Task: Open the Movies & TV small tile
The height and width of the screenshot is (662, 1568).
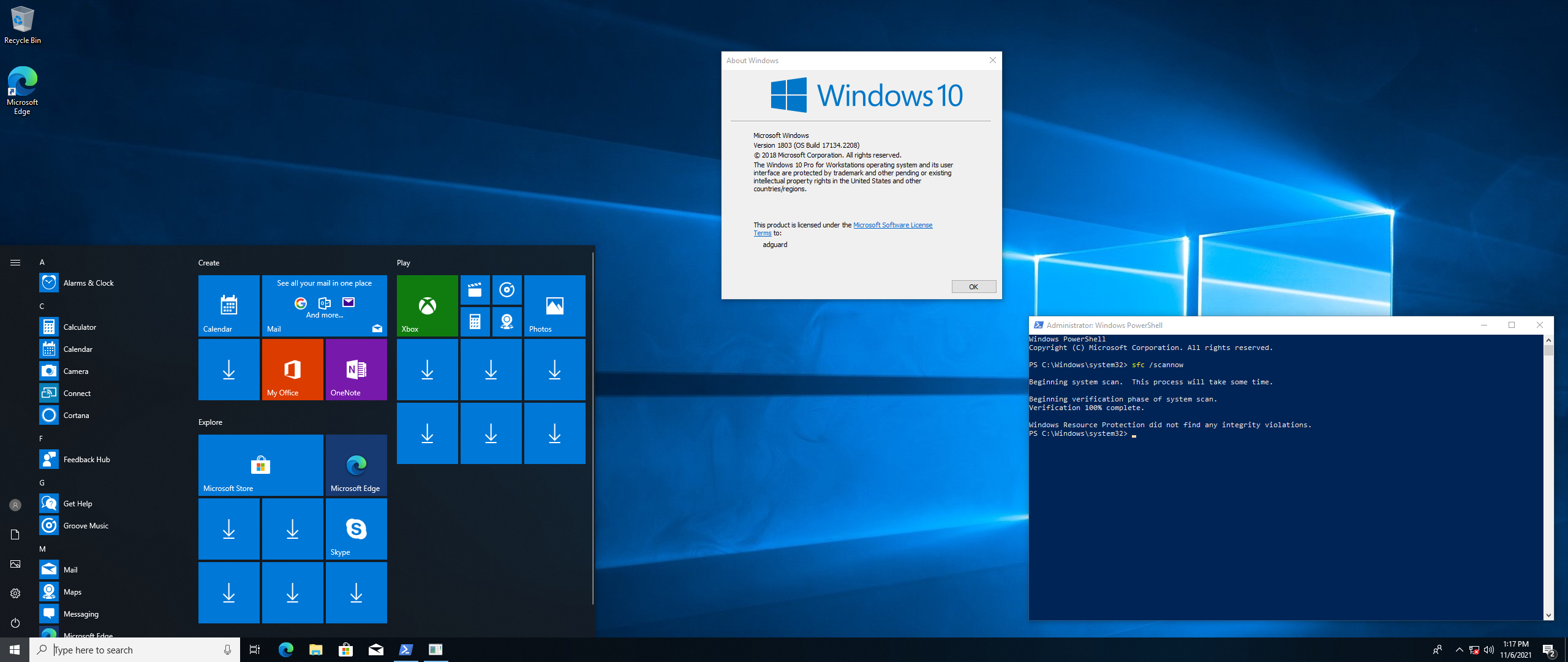Action: pyautogui.click(x=475, y=290)
